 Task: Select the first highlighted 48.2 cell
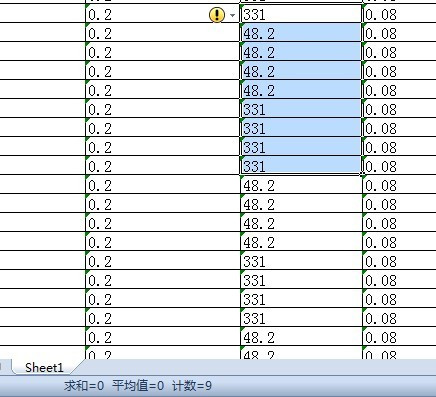pyautogui.click(x=301, y=32)
